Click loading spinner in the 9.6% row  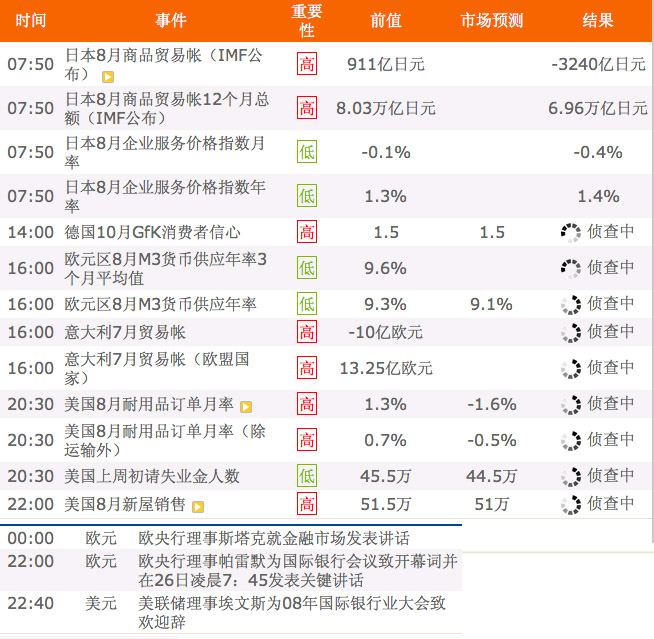pos(571,269)
